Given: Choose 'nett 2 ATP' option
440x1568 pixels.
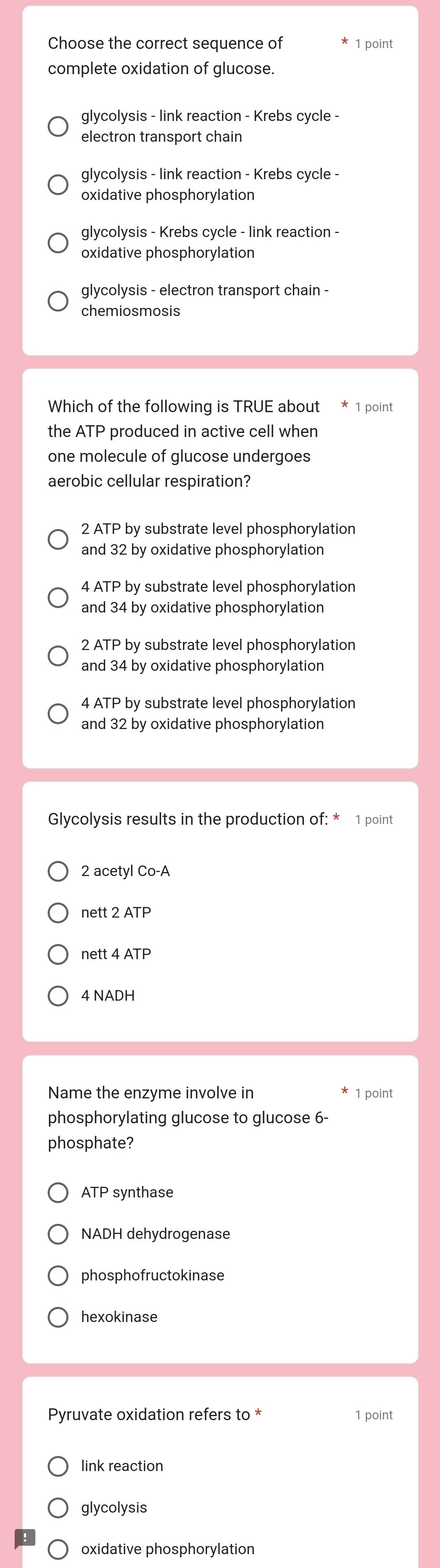Looking at the screenshot, I should coord(58,912).
